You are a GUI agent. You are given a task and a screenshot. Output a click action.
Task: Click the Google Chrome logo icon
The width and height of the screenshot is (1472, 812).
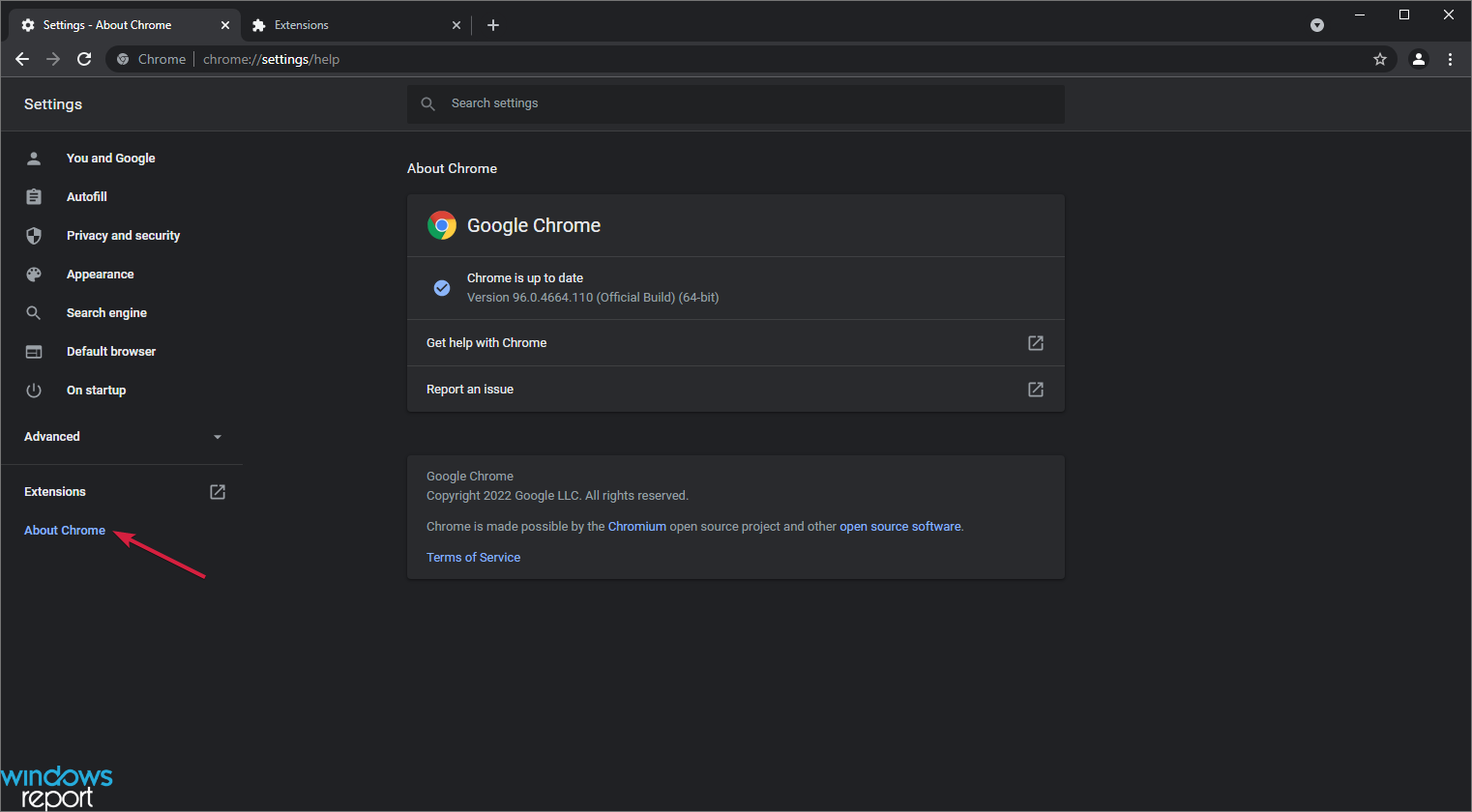(442, 225)
